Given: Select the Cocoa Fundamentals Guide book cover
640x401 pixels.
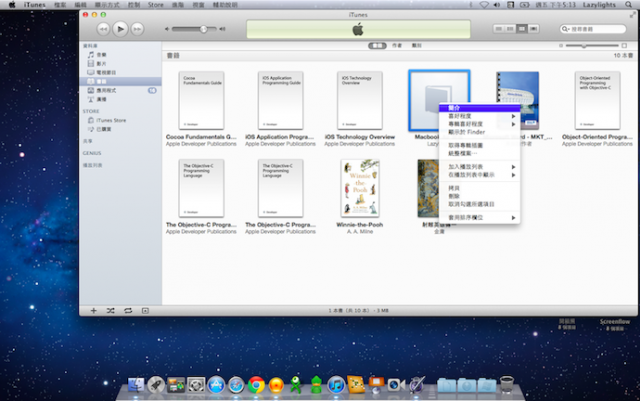Looking at the screenshot, I should [x=201, y=100].
